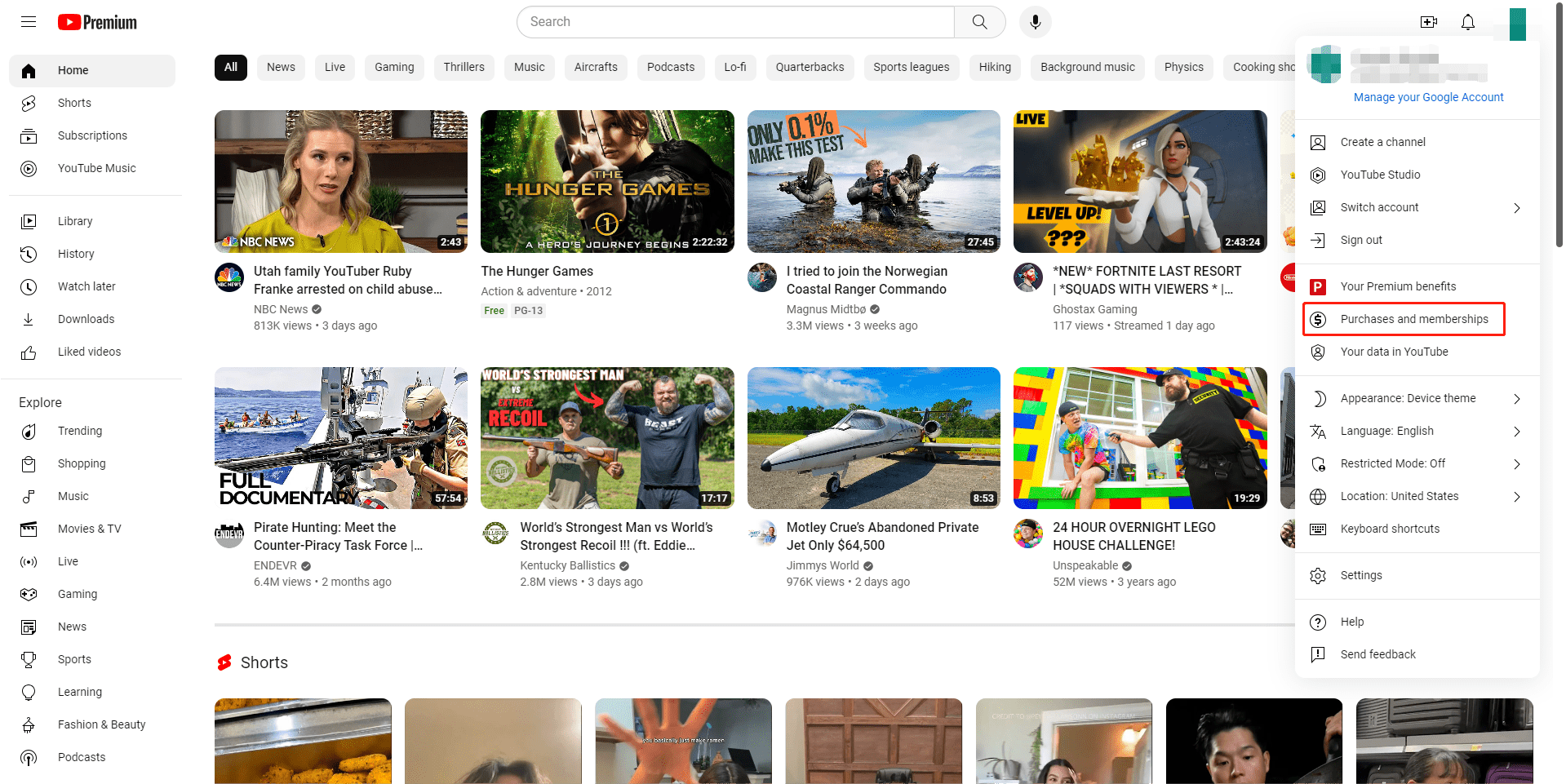
Task: Click the search magnifier button
Action: [979, 22]
